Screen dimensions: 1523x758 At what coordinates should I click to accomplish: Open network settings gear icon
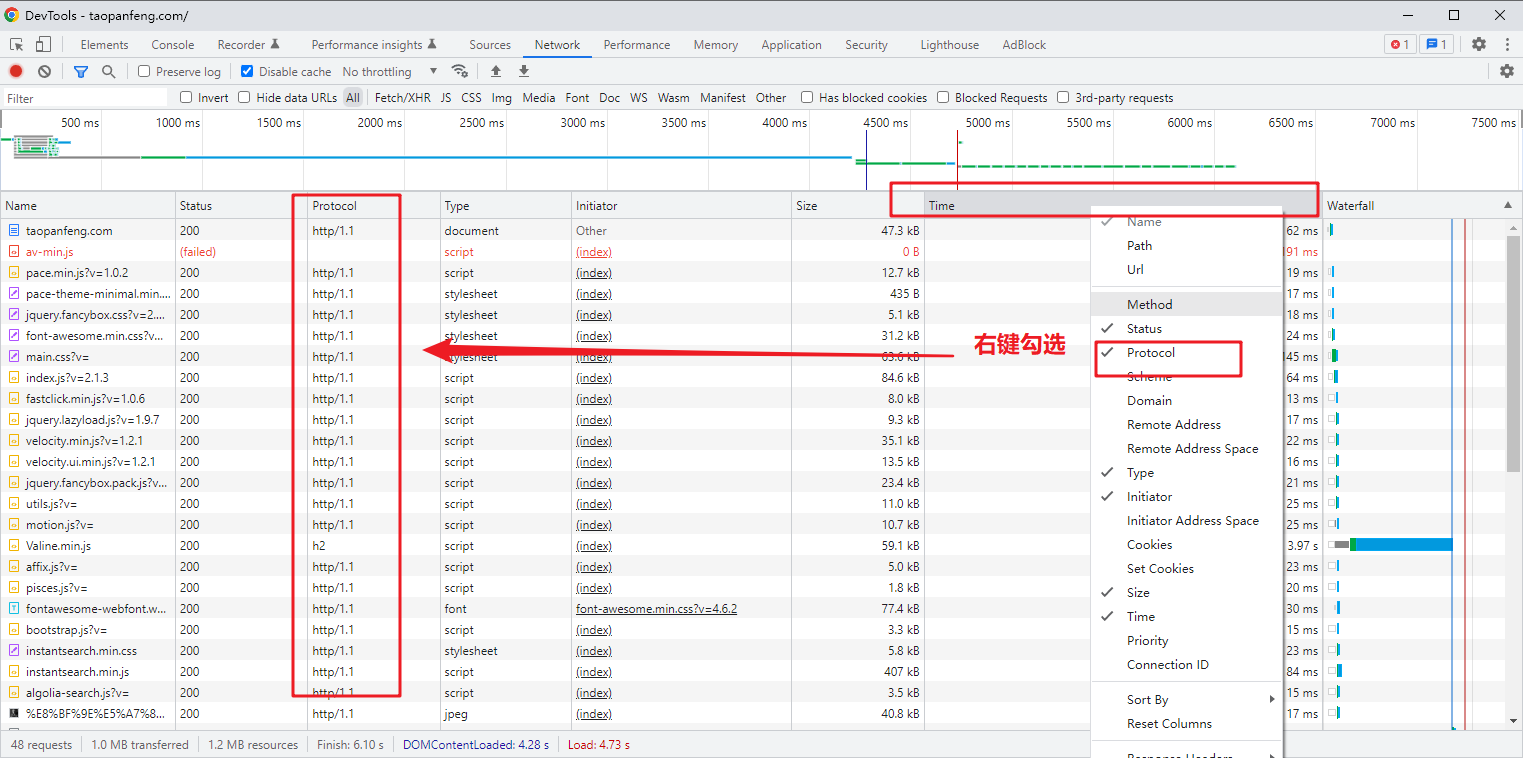[x=1507, y=71]
